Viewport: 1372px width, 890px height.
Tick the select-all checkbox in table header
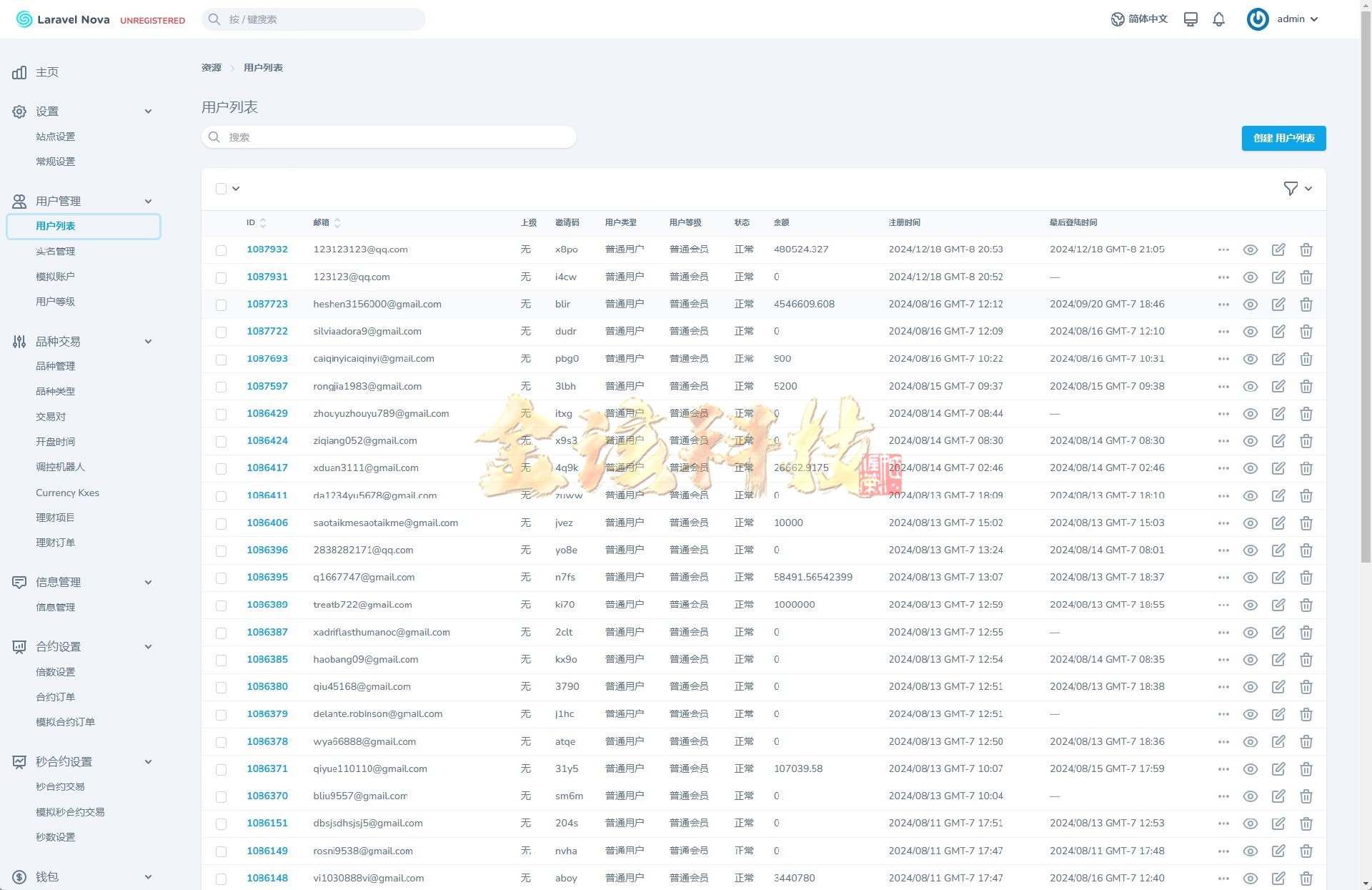pyautogui.click(x=221, y=189)
